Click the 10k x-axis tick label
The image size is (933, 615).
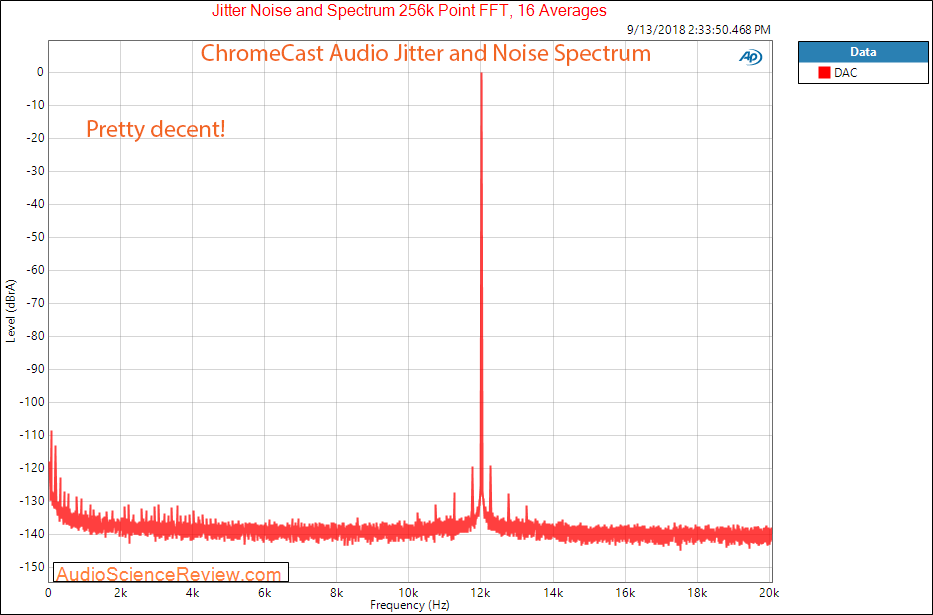[408, 593]
